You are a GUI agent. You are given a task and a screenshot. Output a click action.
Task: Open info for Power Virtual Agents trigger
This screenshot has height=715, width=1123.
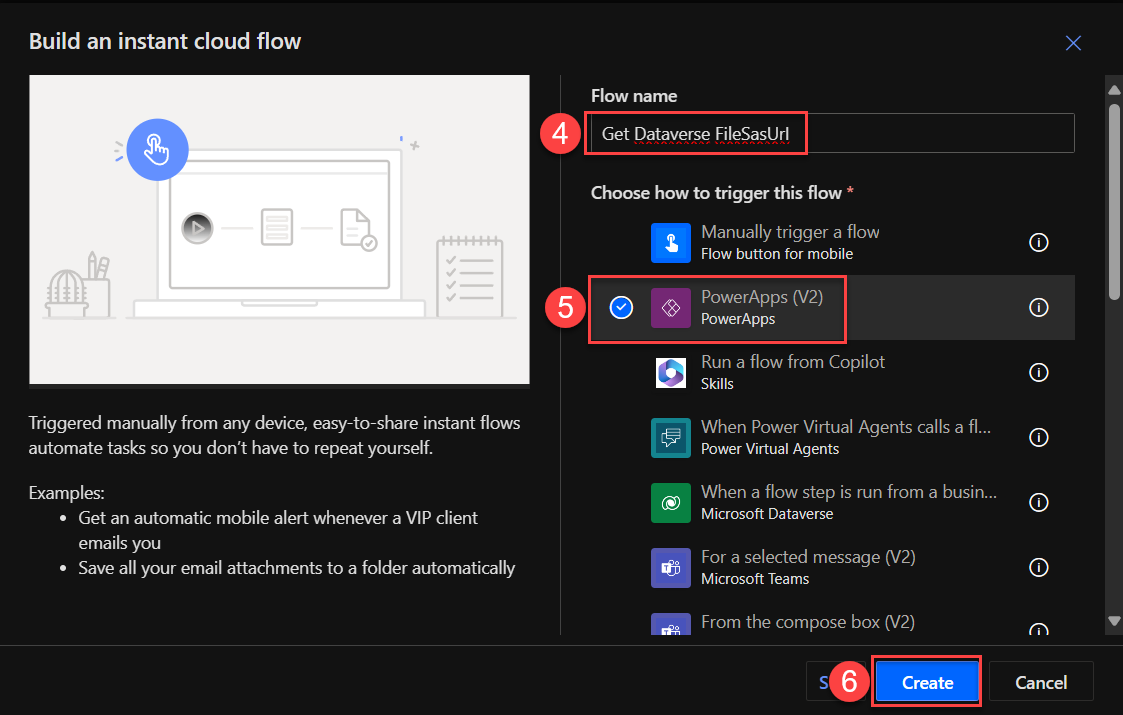click(x=1038, y=437)
